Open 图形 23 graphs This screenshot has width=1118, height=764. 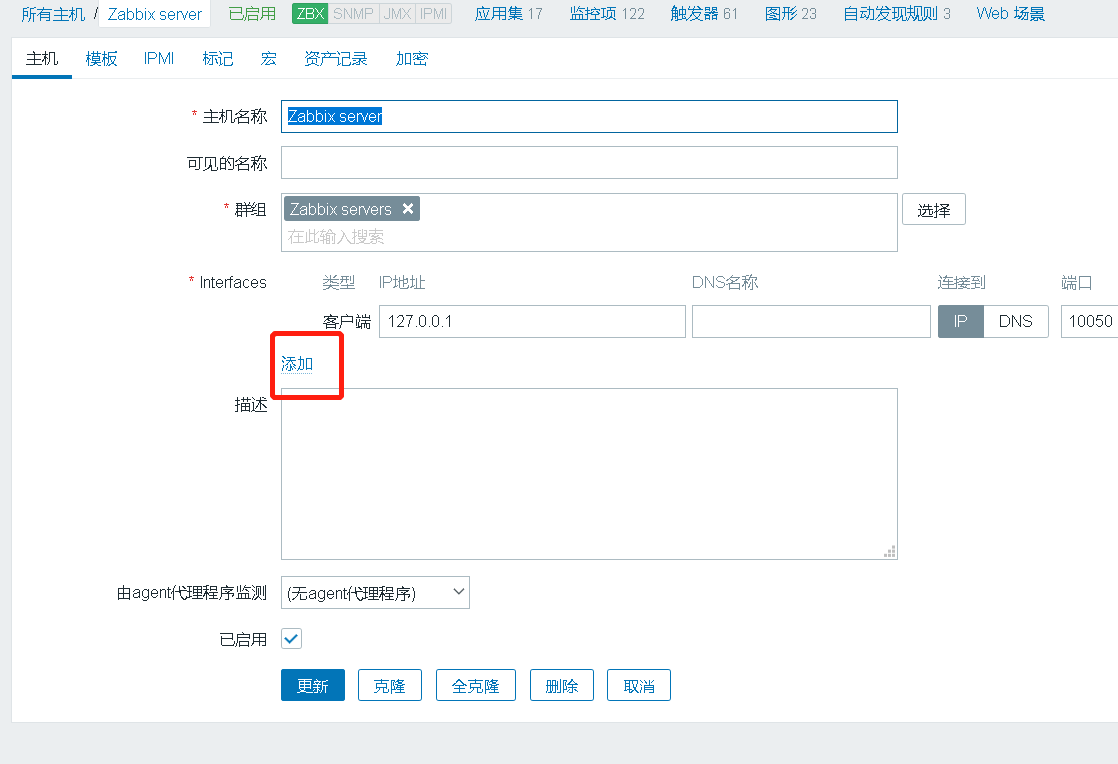(790, 14)
